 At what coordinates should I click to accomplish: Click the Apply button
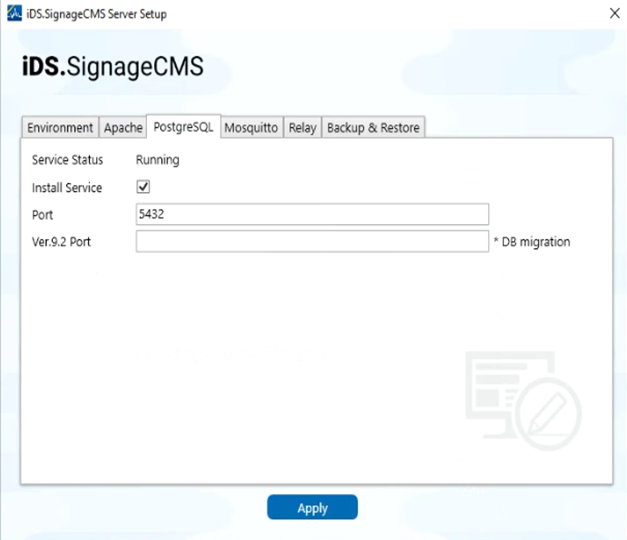[x=312, y=507]
